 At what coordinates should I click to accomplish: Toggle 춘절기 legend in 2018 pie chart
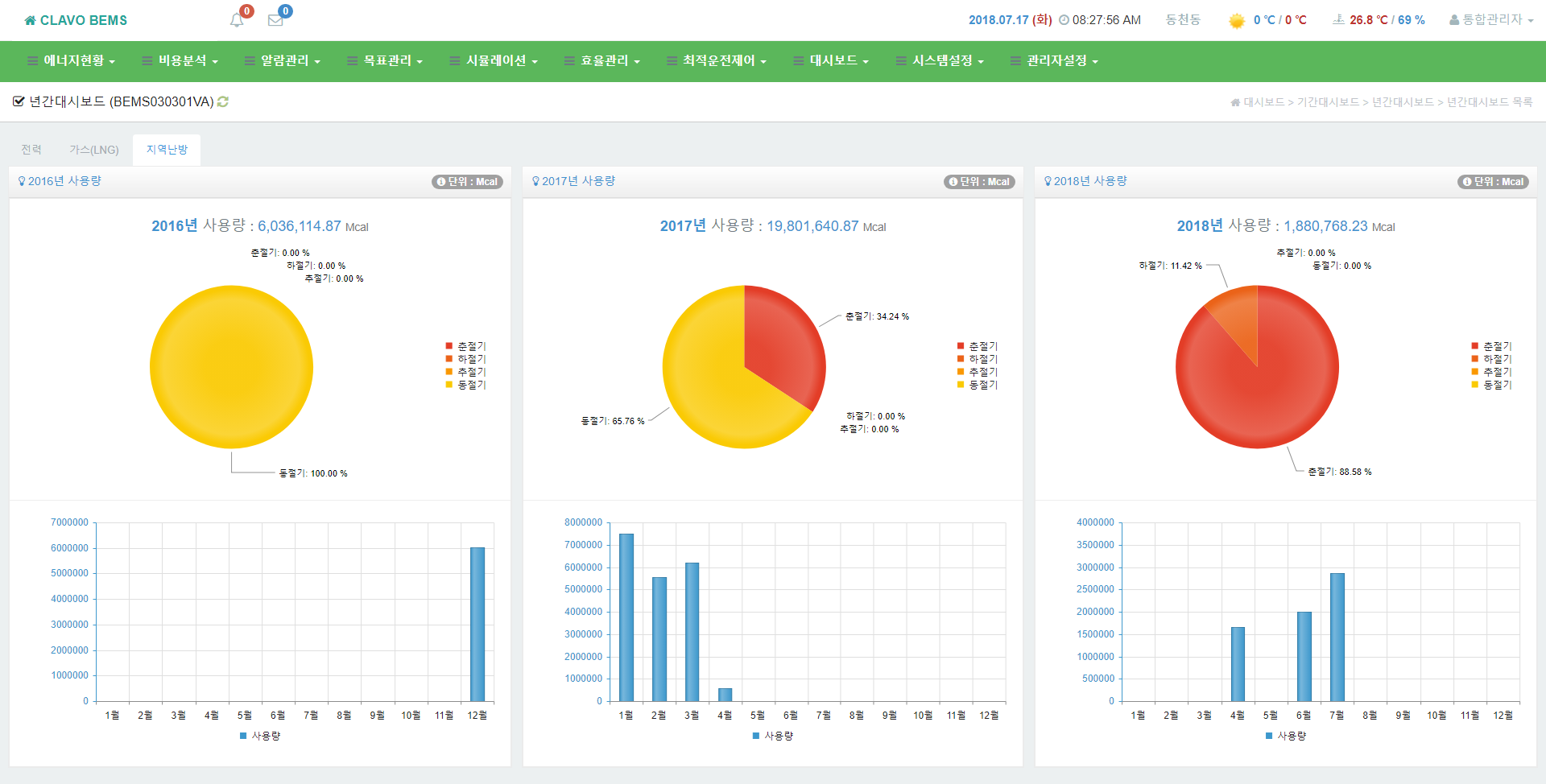(1491, 346)
